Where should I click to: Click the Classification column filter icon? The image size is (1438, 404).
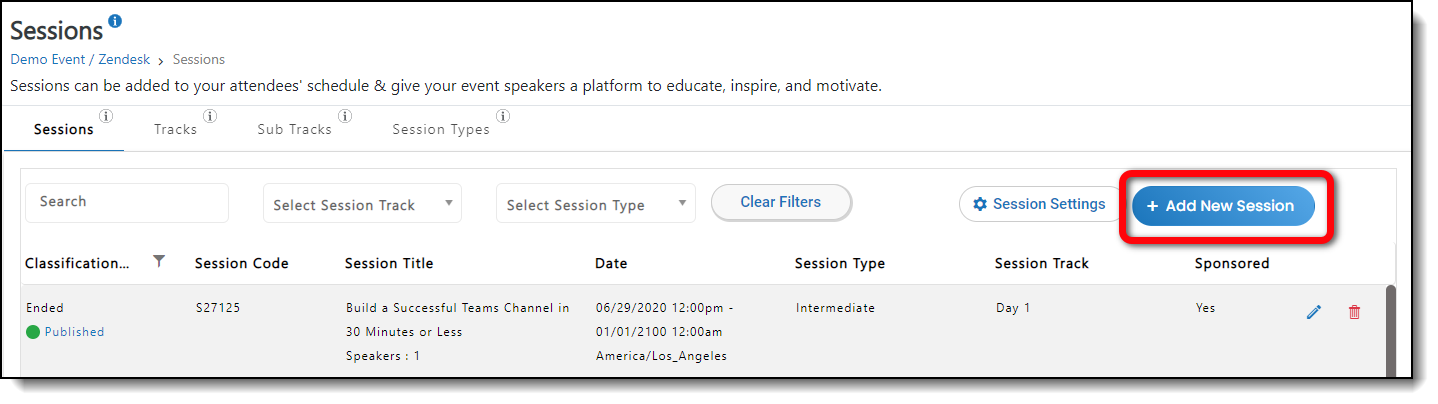coord(158,261)
